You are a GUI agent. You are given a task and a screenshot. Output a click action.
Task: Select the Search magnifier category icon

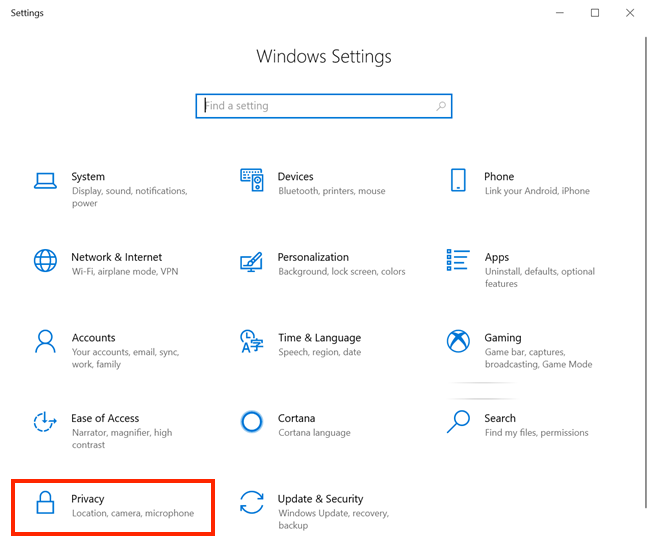coord(458,422)
